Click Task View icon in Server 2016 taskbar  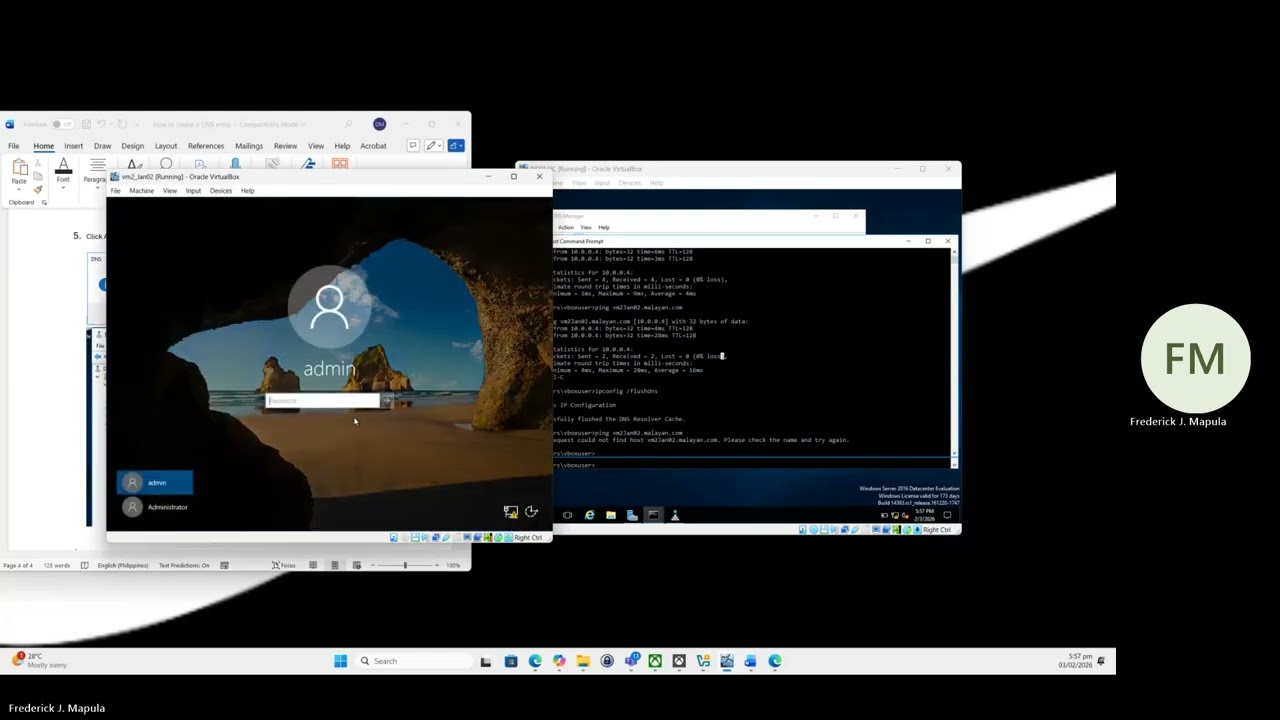tap(568, 515)
